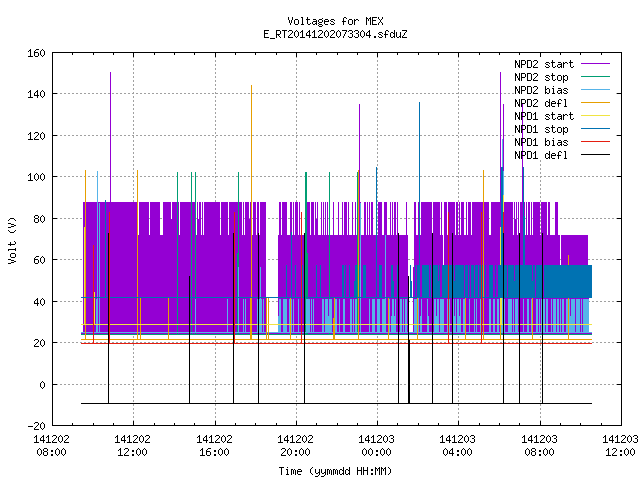Click the NPD1 stop legend label
The height and width of the screenshot is (480, 640).
[541, 129]
